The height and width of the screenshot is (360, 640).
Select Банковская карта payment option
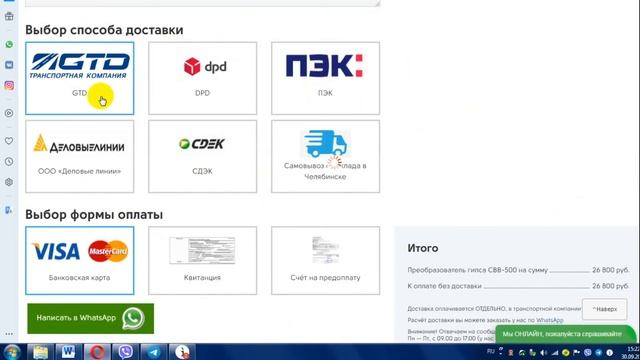[x=80, y=260]
